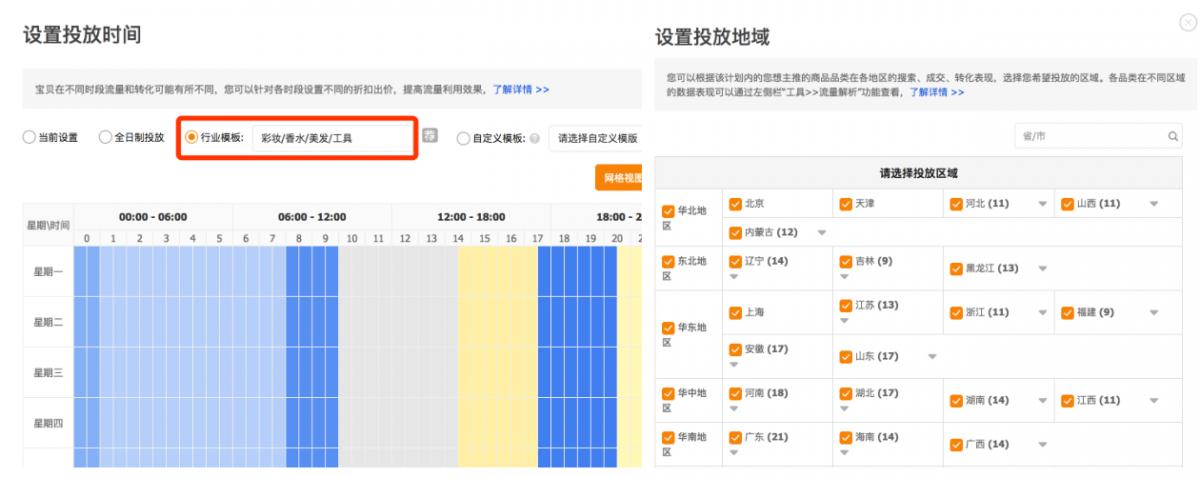The image size is (1200, 477).
Task: Open 了解详情 link in region settings
Action: (936, 92)
